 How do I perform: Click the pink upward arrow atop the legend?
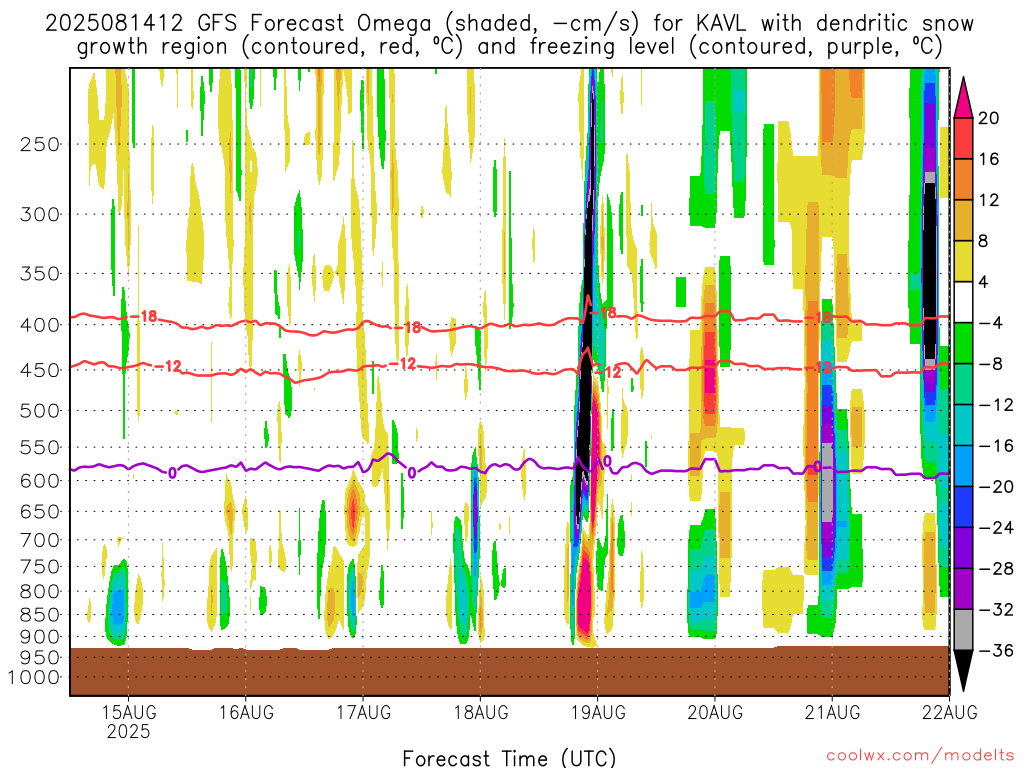(x=963, y=98)
